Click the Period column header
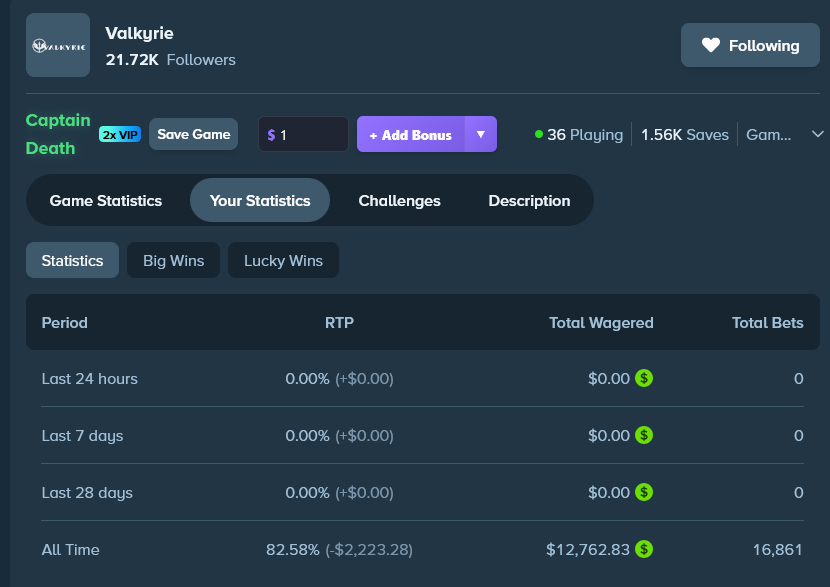 click(65, 323)
